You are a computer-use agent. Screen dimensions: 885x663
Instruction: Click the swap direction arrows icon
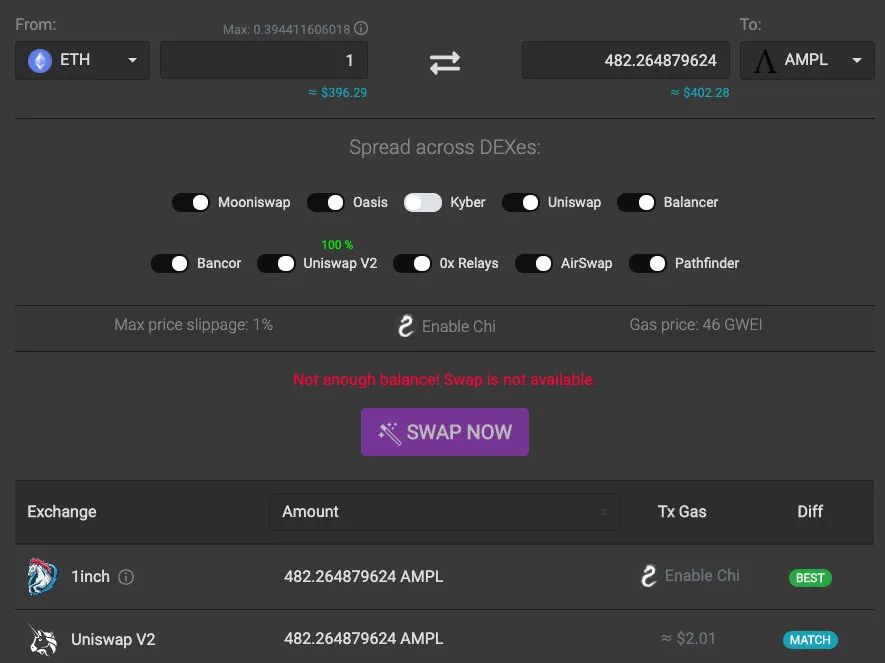coord(445,62)
